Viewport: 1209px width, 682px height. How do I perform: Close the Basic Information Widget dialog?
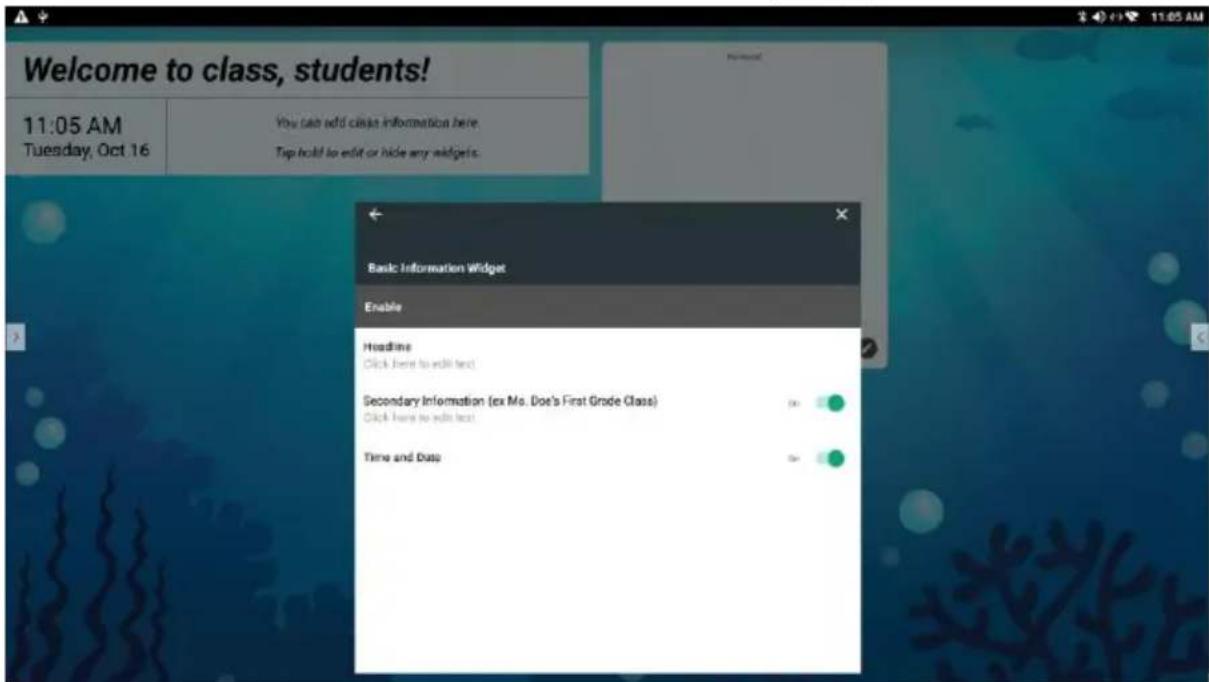coord(841,214)
